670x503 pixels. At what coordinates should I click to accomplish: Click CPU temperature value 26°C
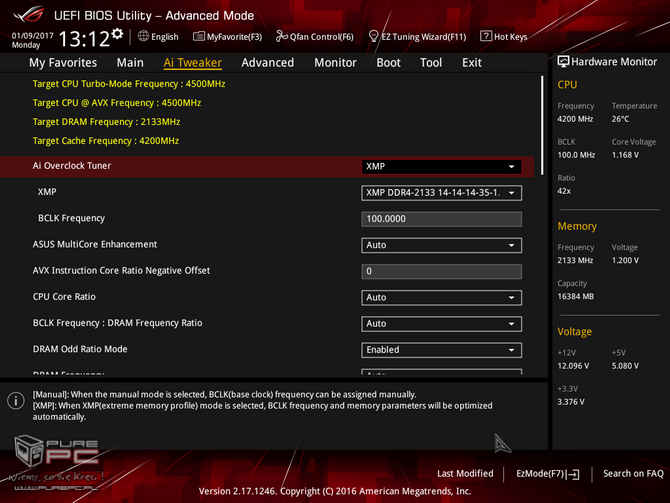pyautogui.click(x=620, y=119)
